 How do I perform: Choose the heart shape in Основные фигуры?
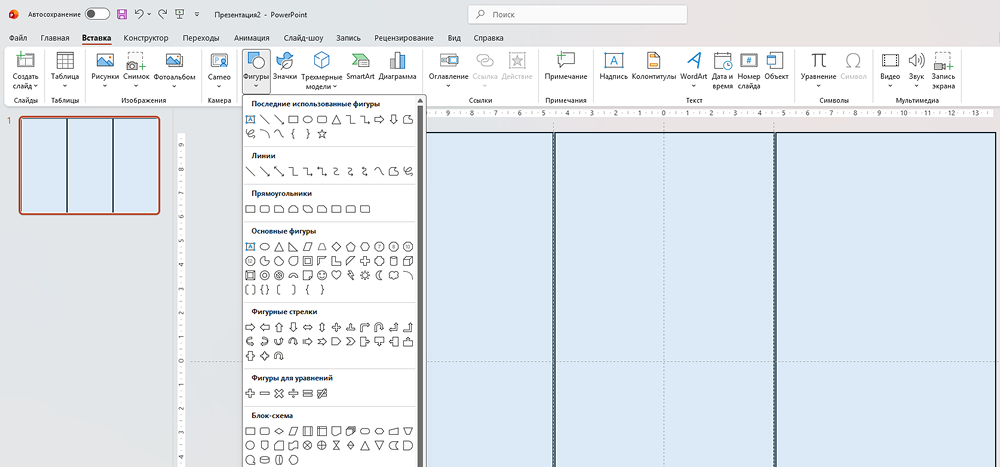pos(337,276)
